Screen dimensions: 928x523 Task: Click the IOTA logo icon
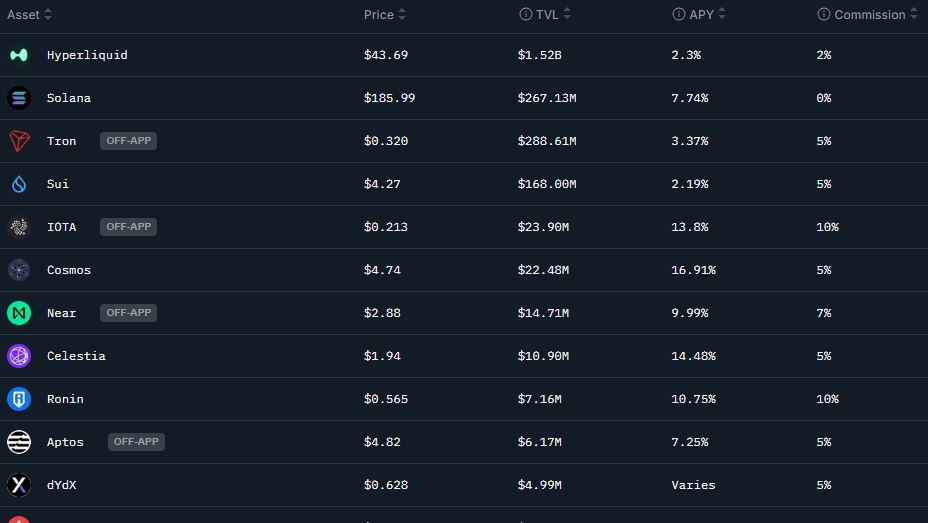coord(19,227)
